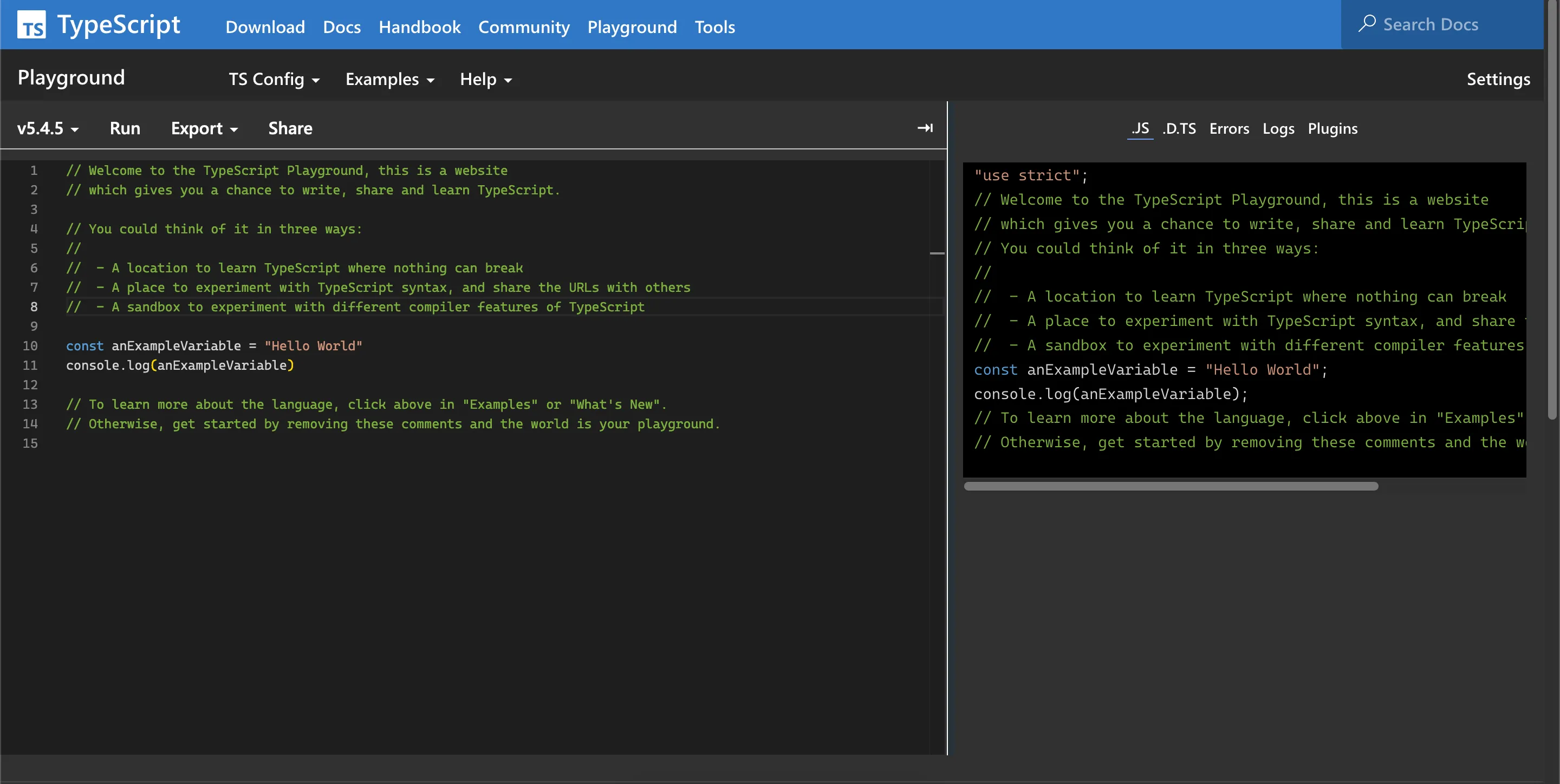The image size is (1560, 784).
Task: Click the TypeScript TS logo icon
Action: click(x=31, y=25)
